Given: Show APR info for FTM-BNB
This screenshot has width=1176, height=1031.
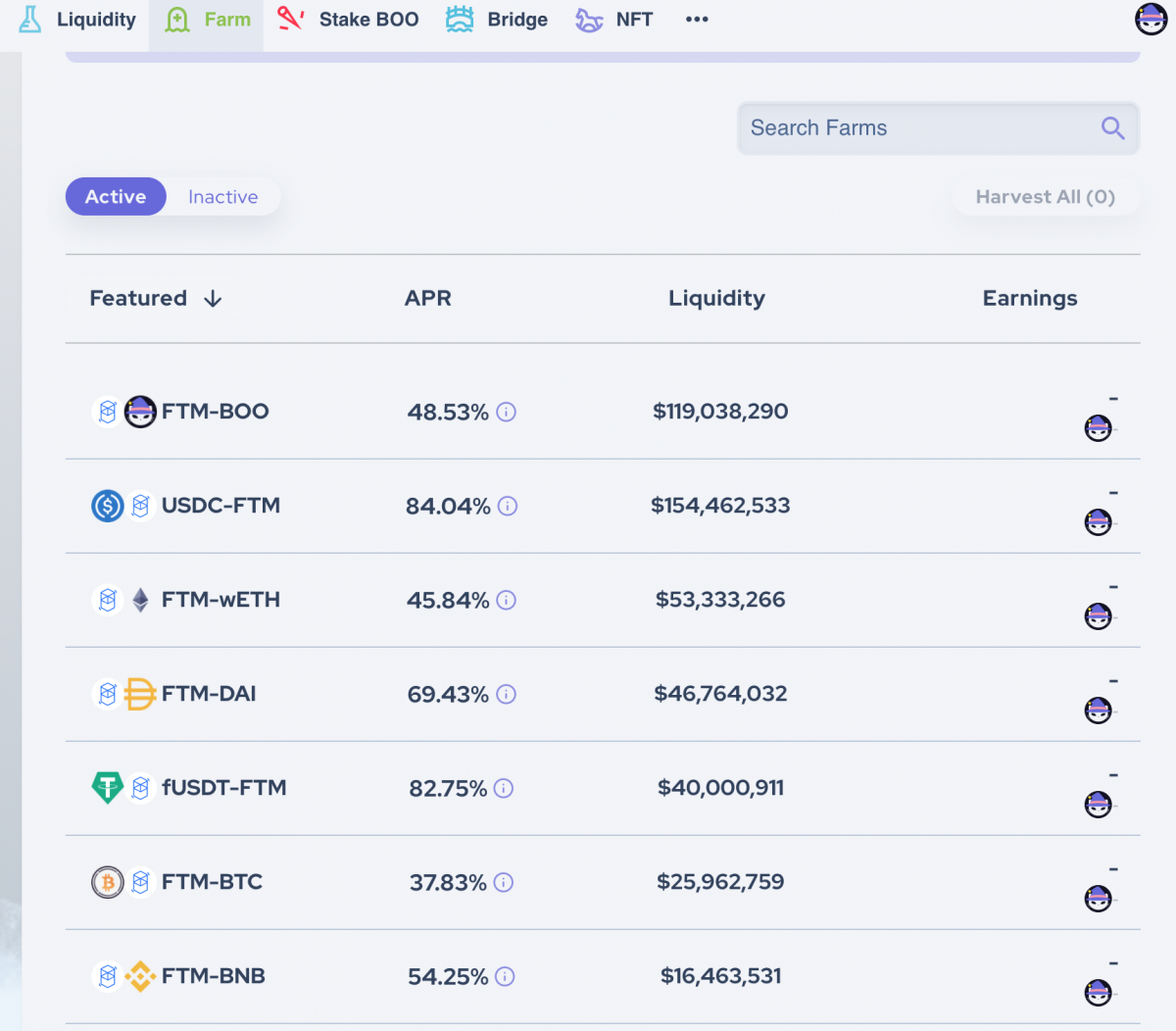Looking at the screenshot, I should pos(506,977).
